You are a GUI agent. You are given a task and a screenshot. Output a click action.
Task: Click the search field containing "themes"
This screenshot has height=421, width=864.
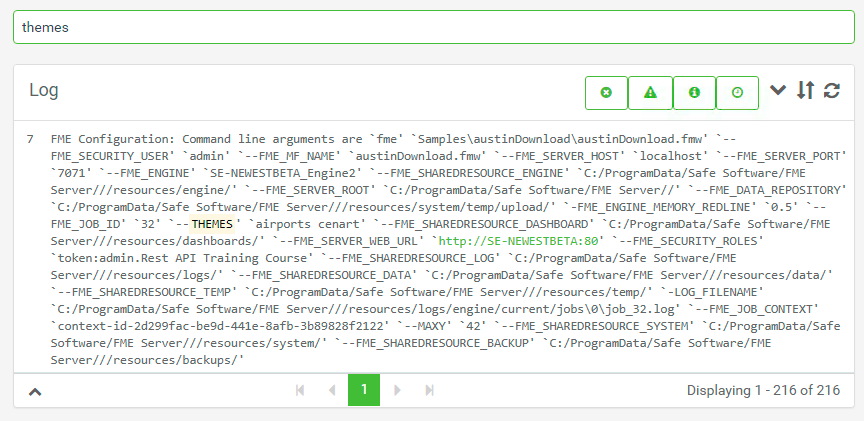pos(434,27)
